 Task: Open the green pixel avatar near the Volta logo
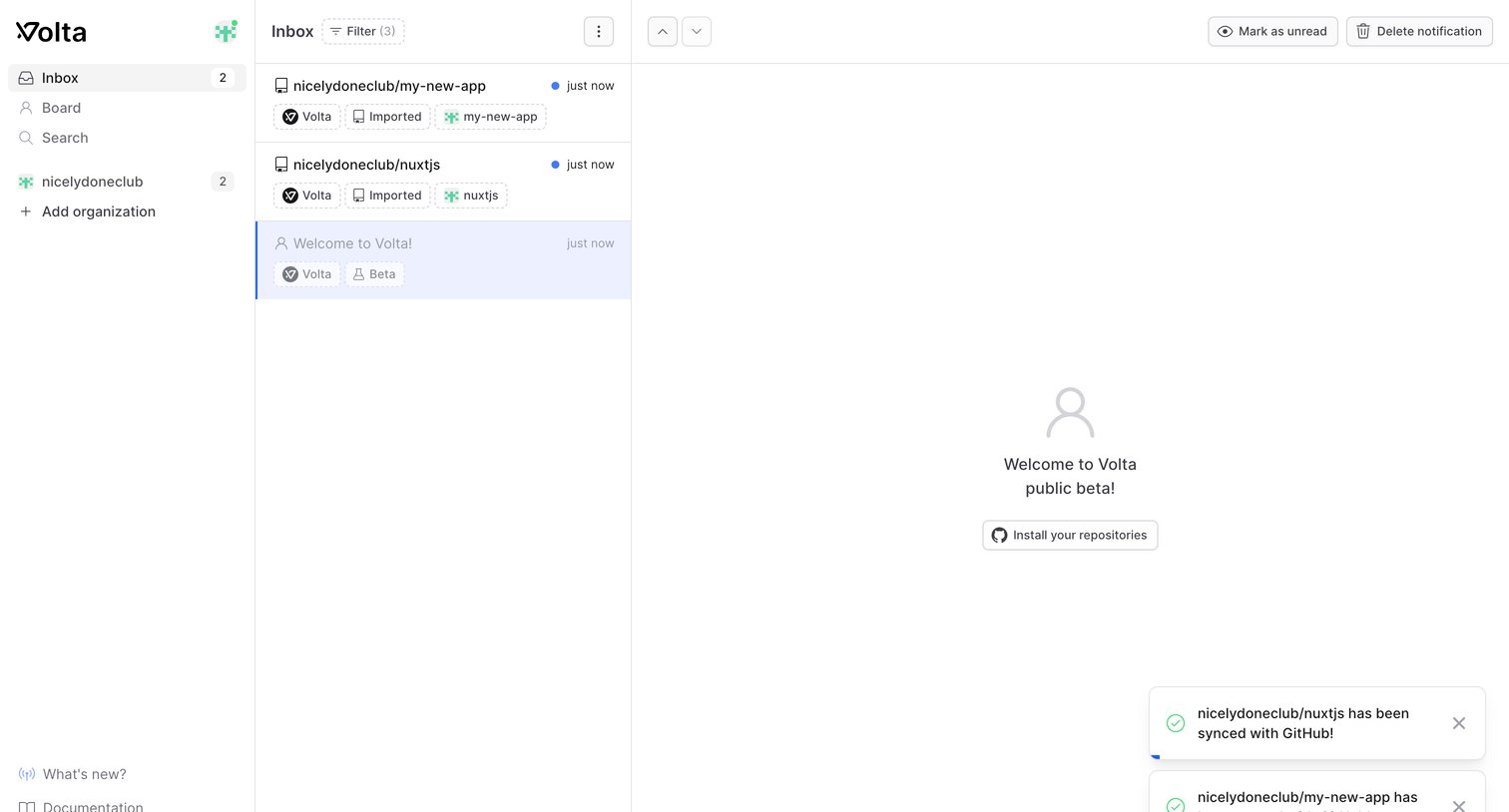click(227, 32)
